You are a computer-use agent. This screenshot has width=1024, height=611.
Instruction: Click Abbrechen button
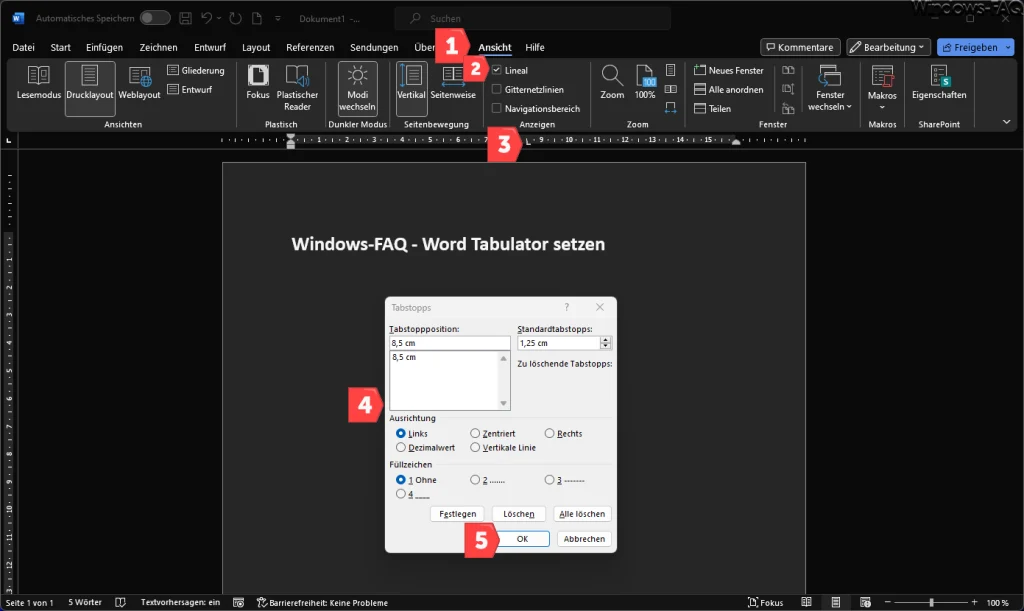[584, 539]
